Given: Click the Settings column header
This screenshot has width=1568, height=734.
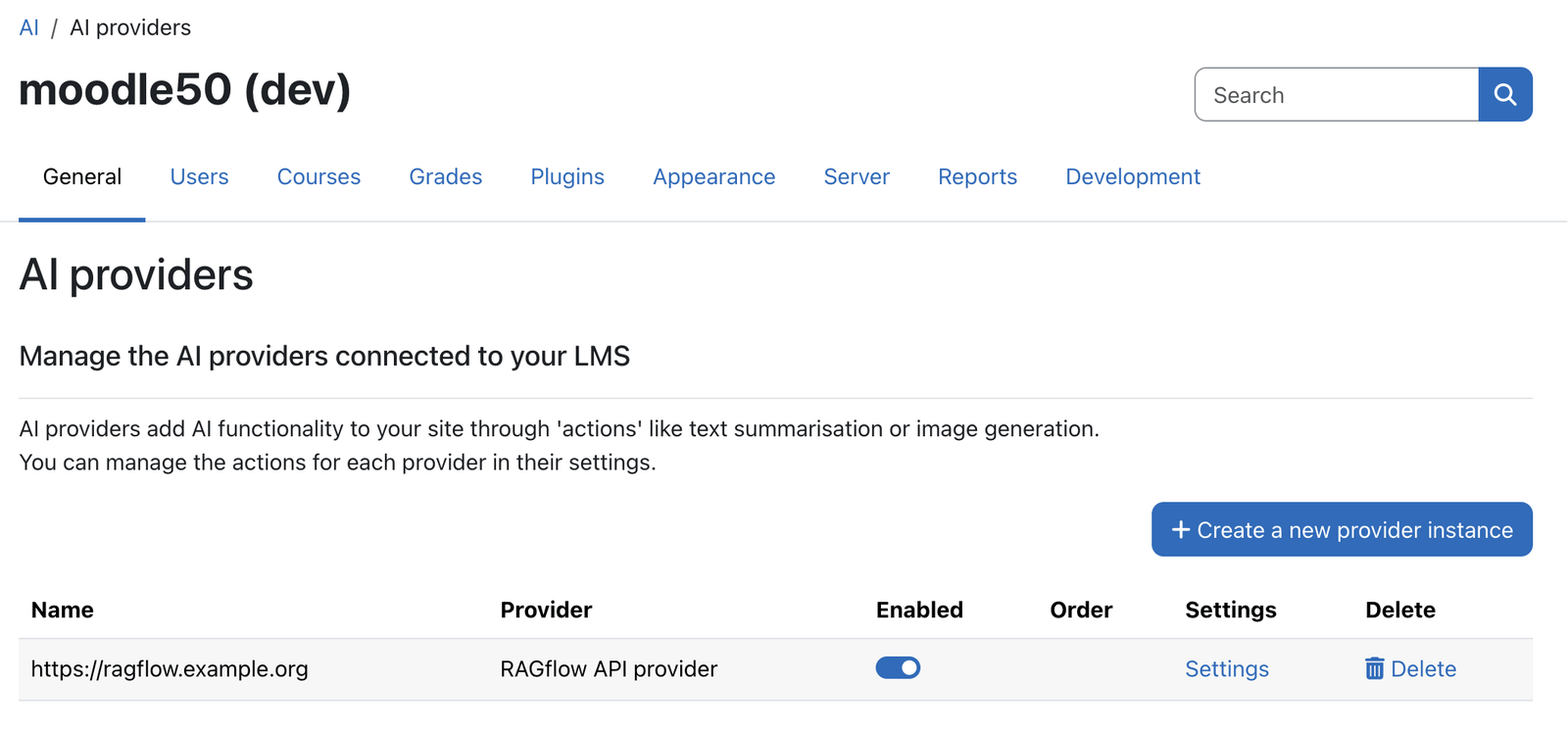Looking at the screenshot, I should tap(1231, 610).
